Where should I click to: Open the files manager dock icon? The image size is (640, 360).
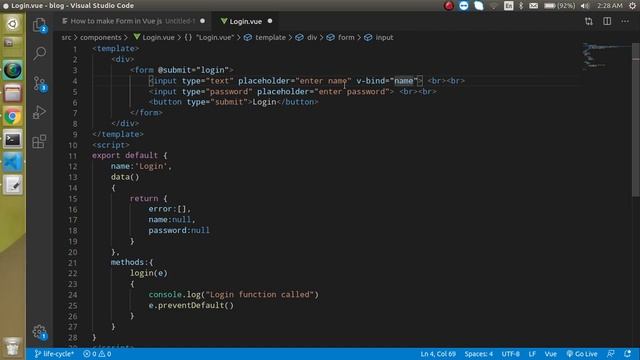[13, 93]
